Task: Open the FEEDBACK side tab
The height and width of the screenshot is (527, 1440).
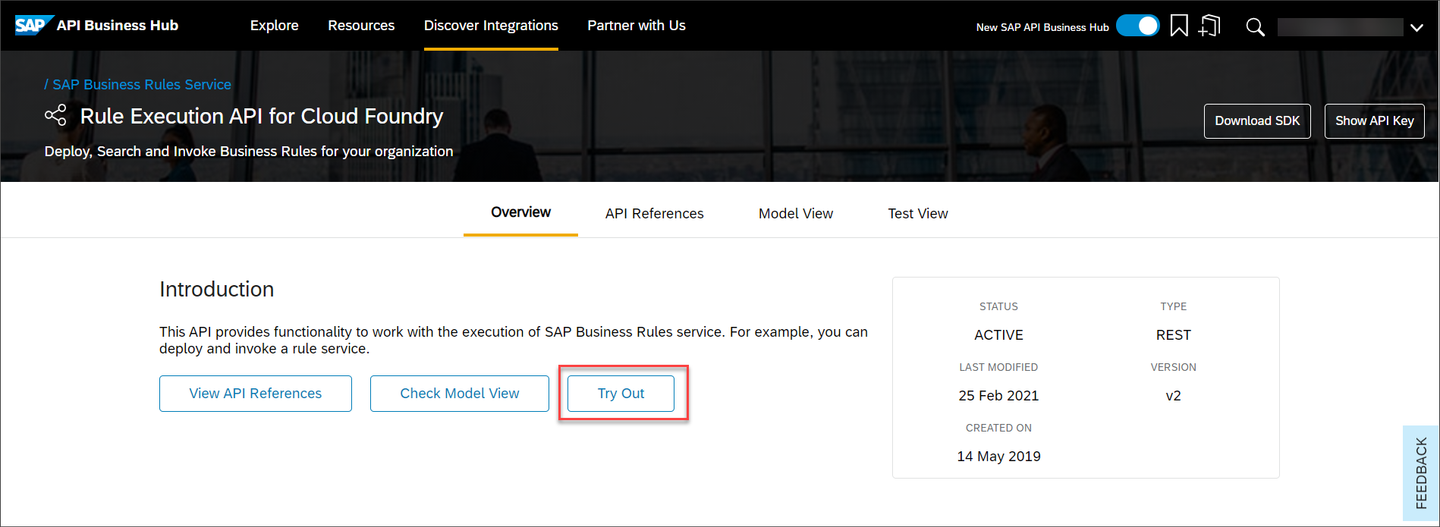Action: click(x=1421, y=473)
